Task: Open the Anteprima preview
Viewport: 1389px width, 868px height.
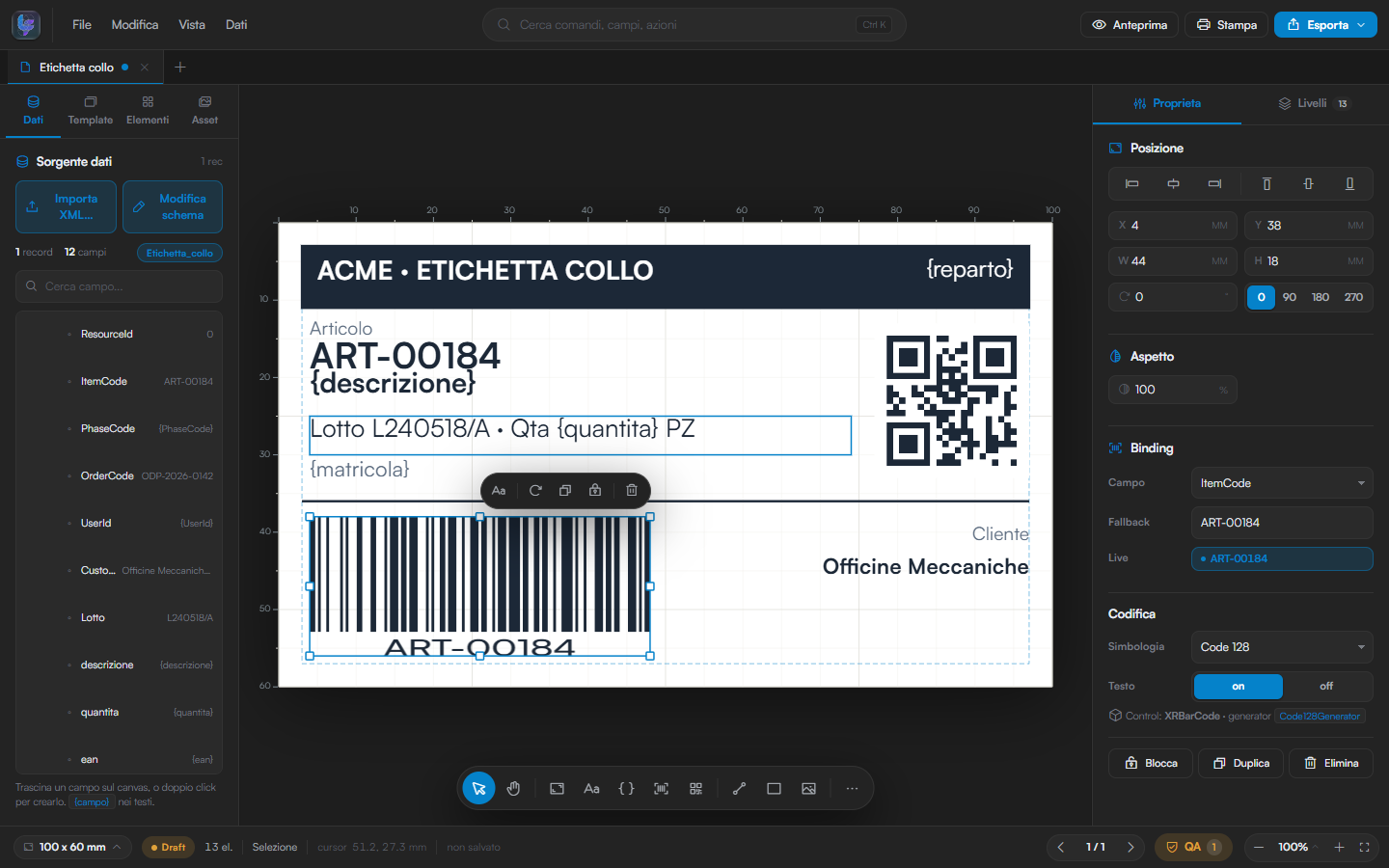Action: (1130, 25)
